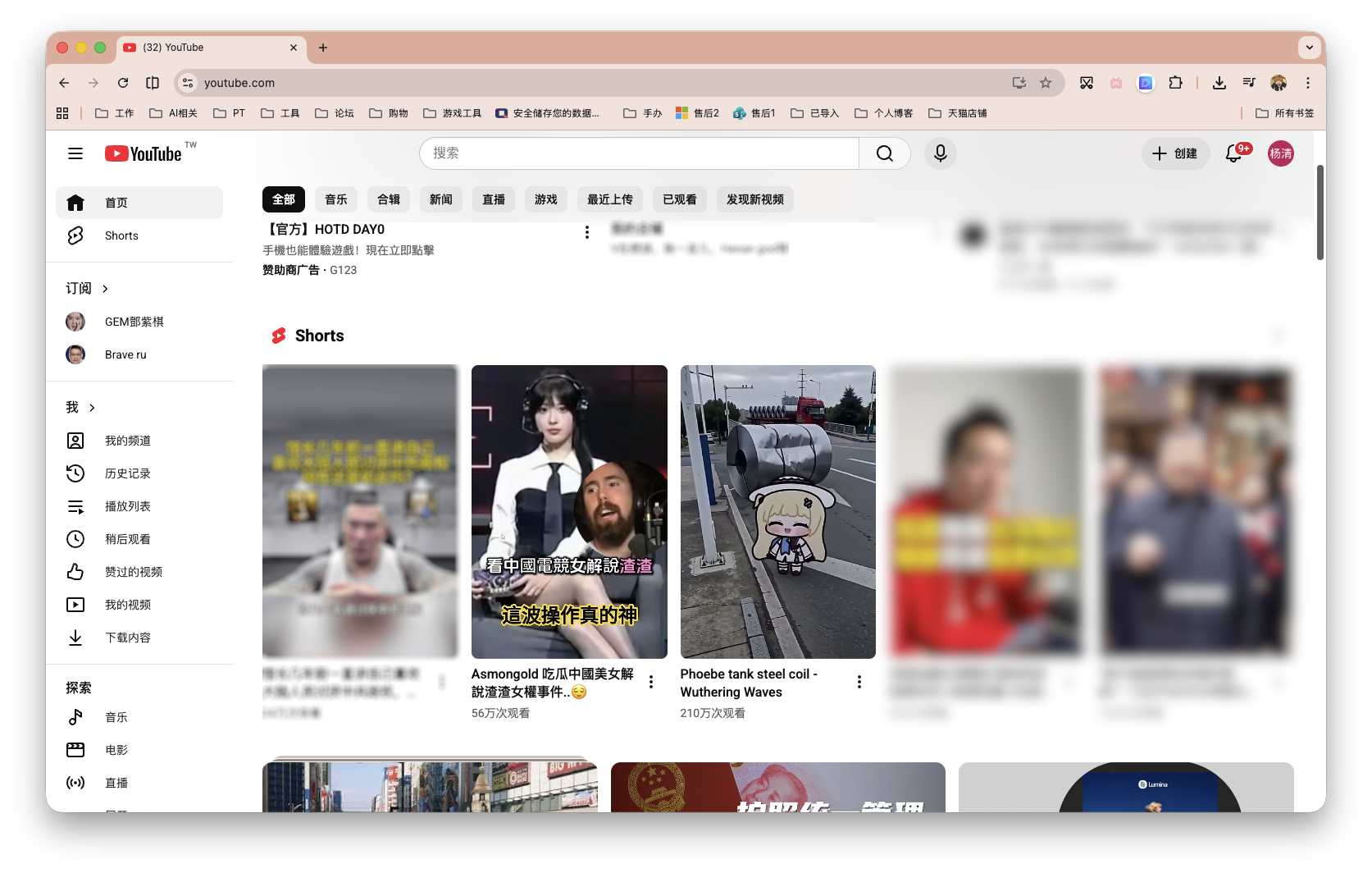Screen dimensions: 1372x873
Task: Open more options for Phoebe tank steel coil
Action: [x=859, y=682]
